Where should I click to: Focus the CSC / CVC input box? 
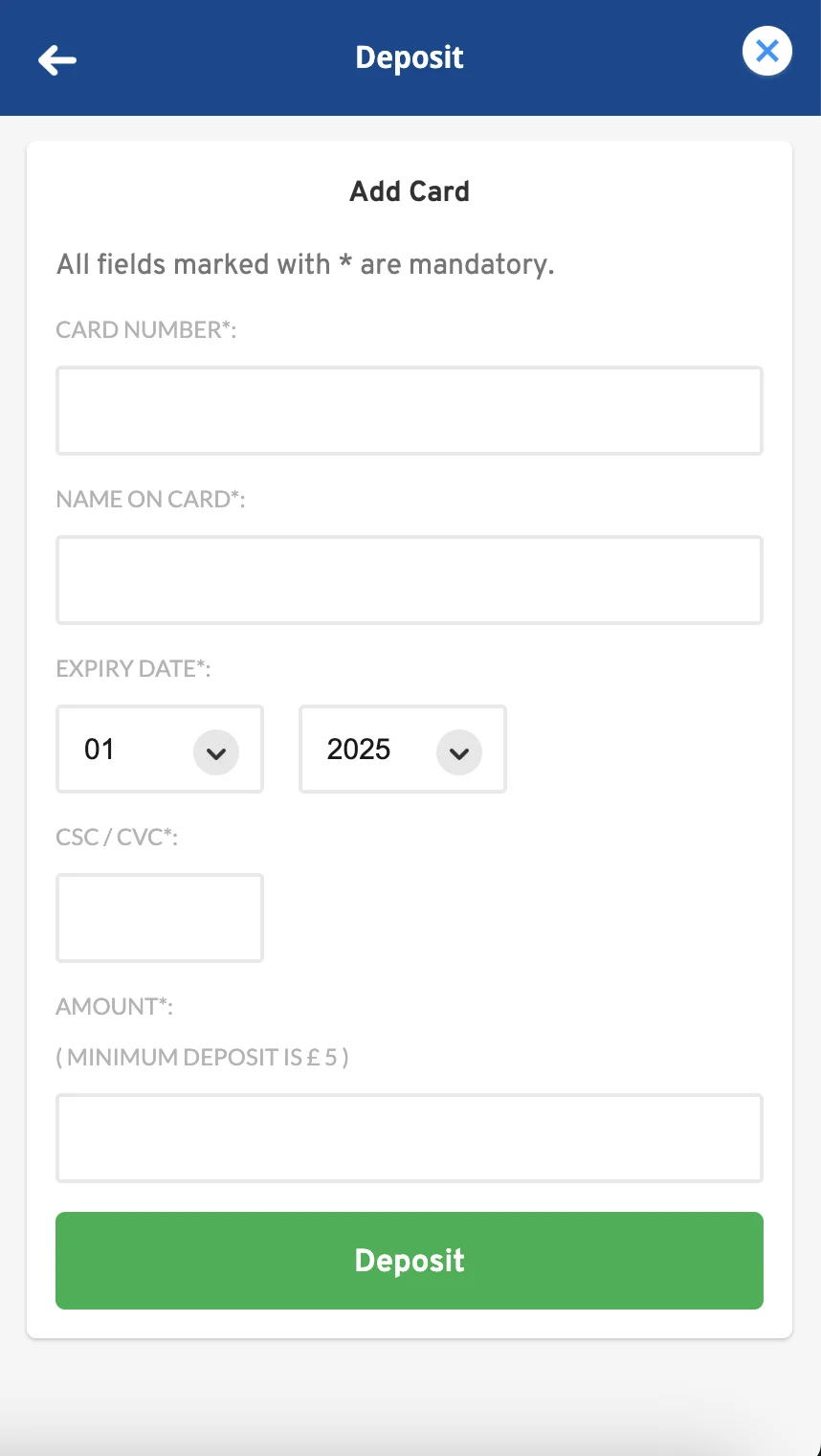pos(160,918)
